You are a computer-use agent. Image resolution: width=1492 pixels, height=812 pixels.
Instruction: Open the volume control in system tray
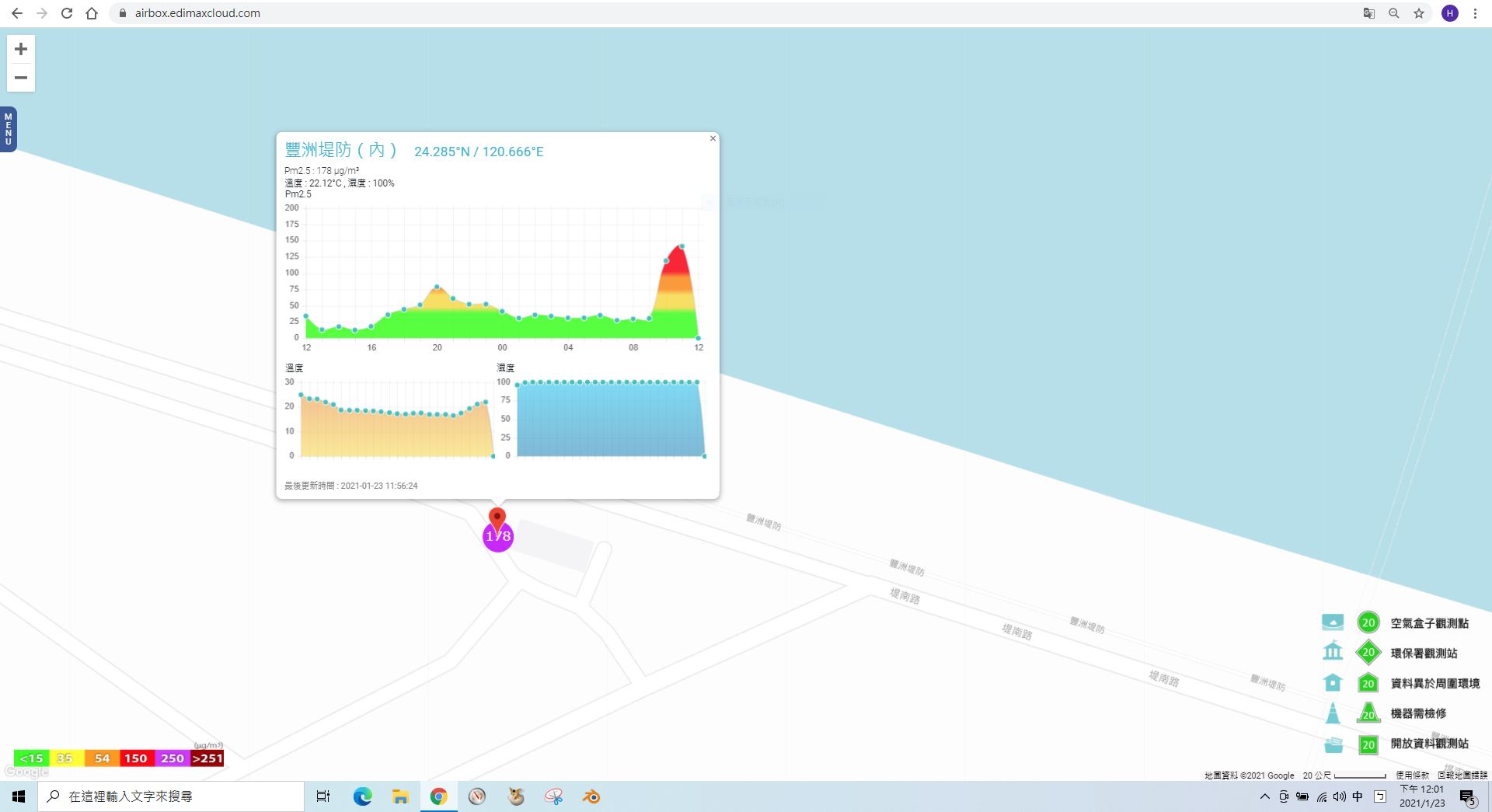point(1340,796)
